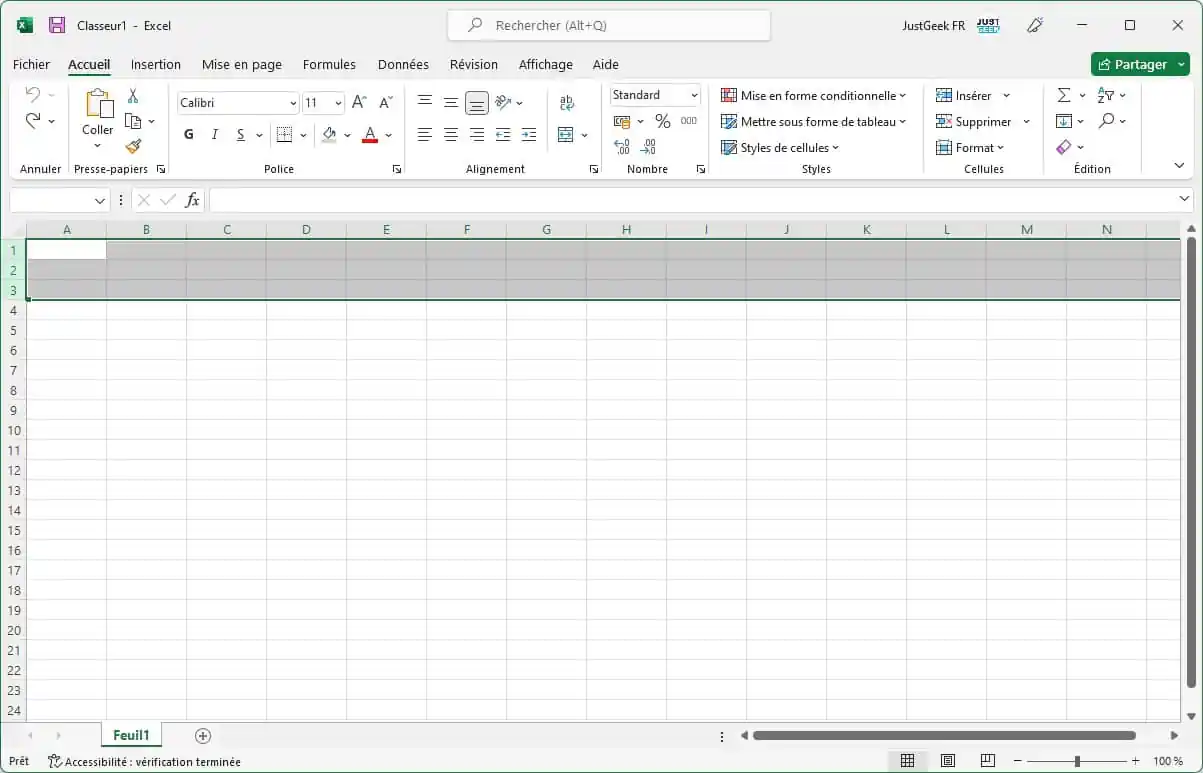The width and height of the screenshot is (1203, 773).
Task: Click the Undo arrow icon
Action: coord(33,95)
